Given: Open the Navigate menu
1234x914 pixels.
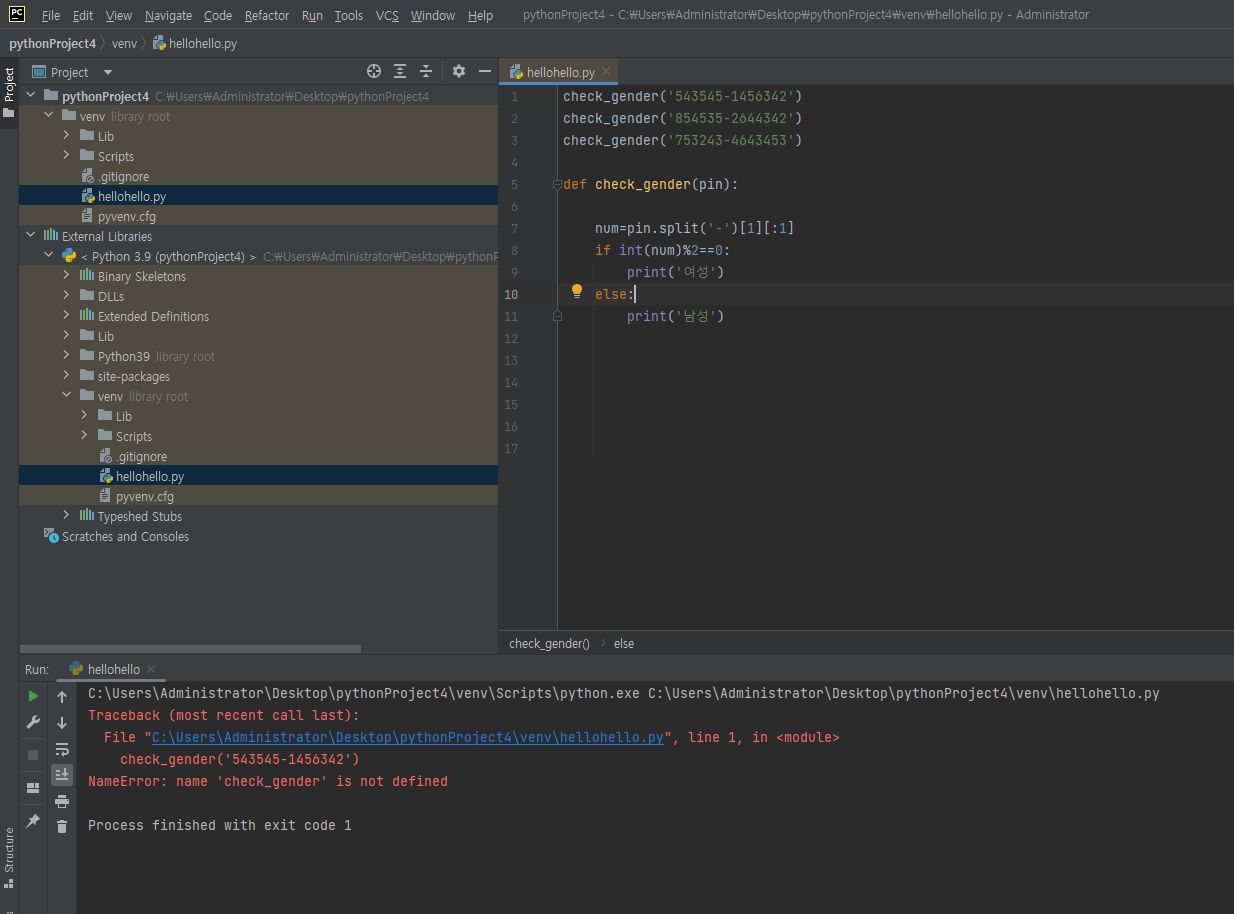Looking at the screenshot, I should (x=168, y=15).
